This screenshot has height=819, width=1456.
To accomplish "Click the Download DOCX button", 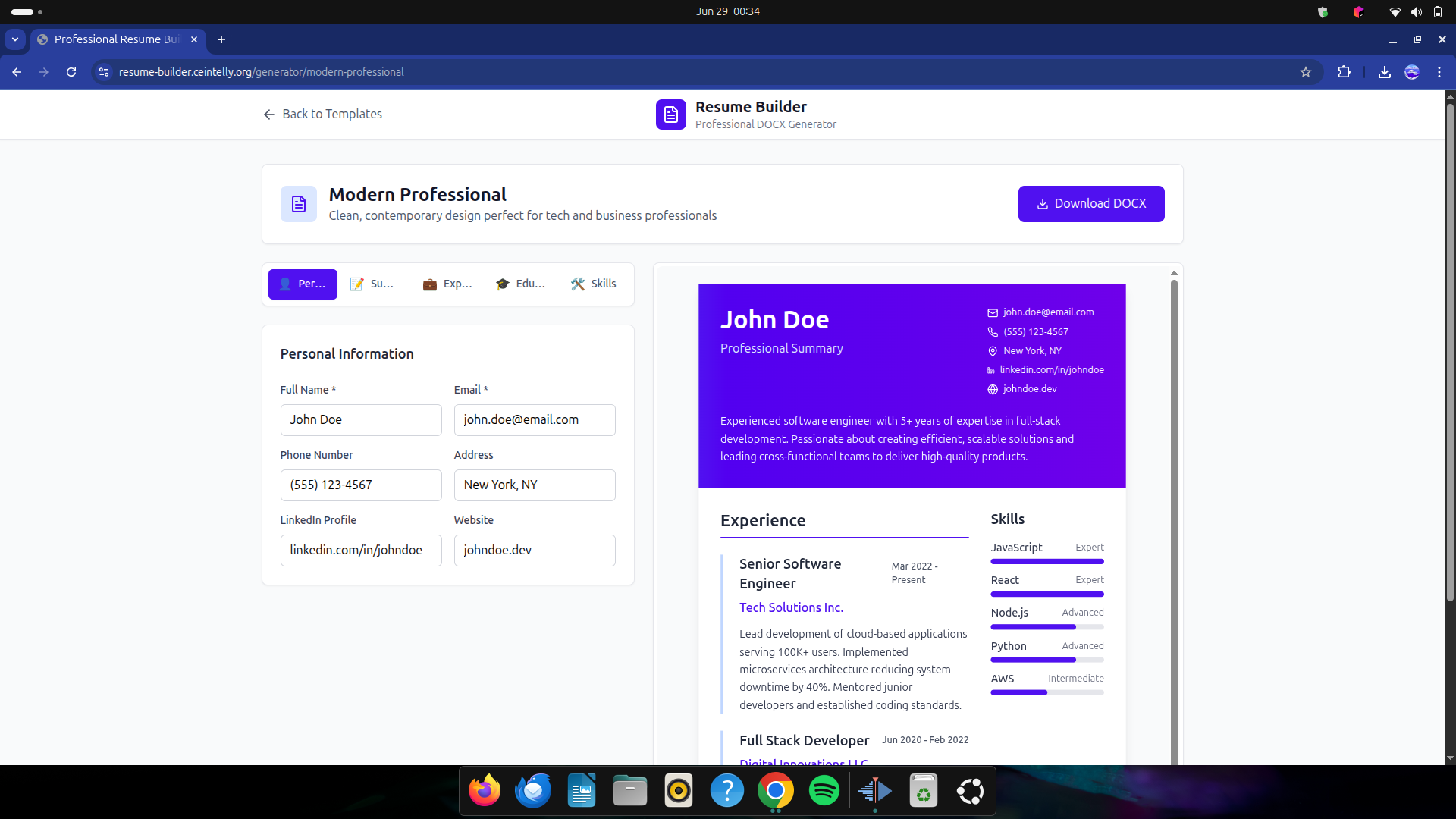I will tap(1090, 204).
